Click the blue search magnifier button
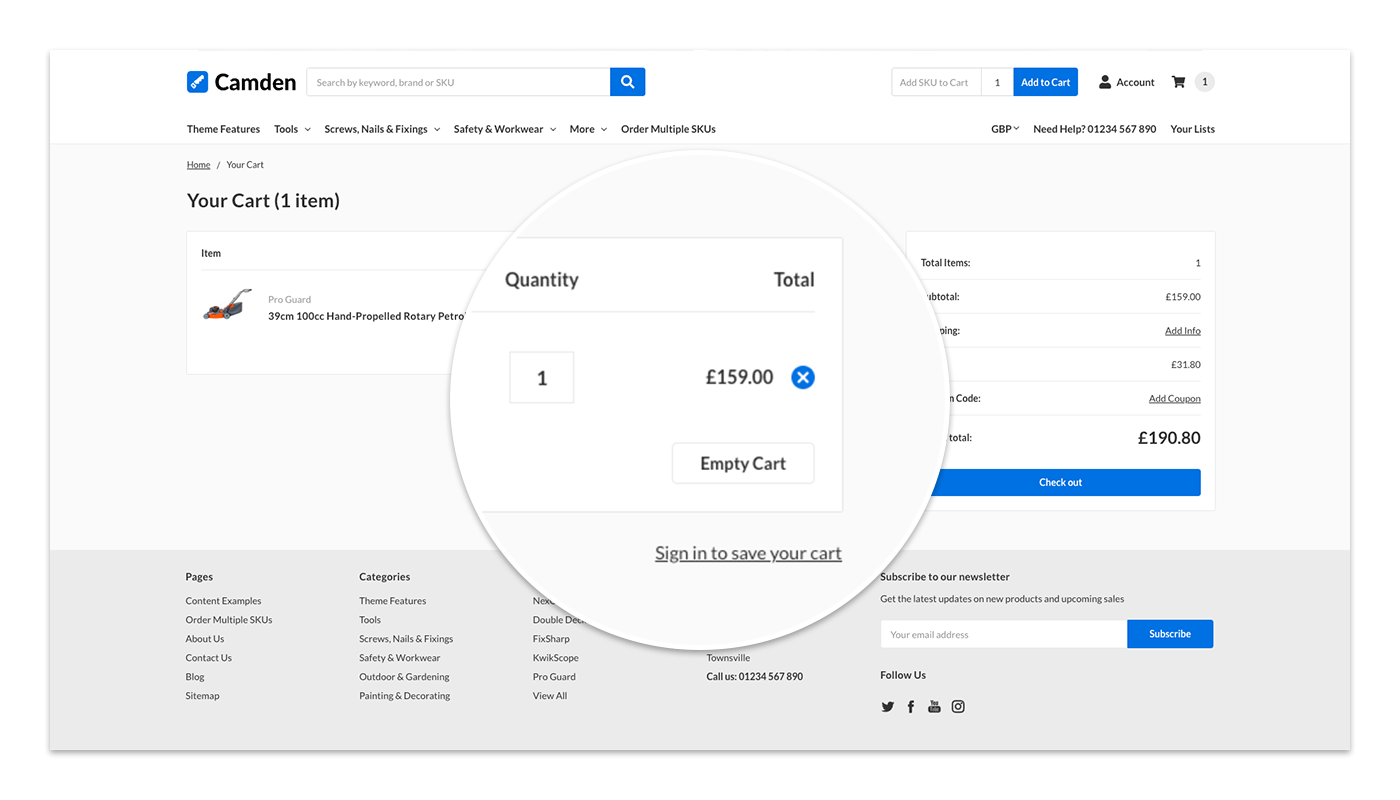1400x800 pixels. click(627, 82)
